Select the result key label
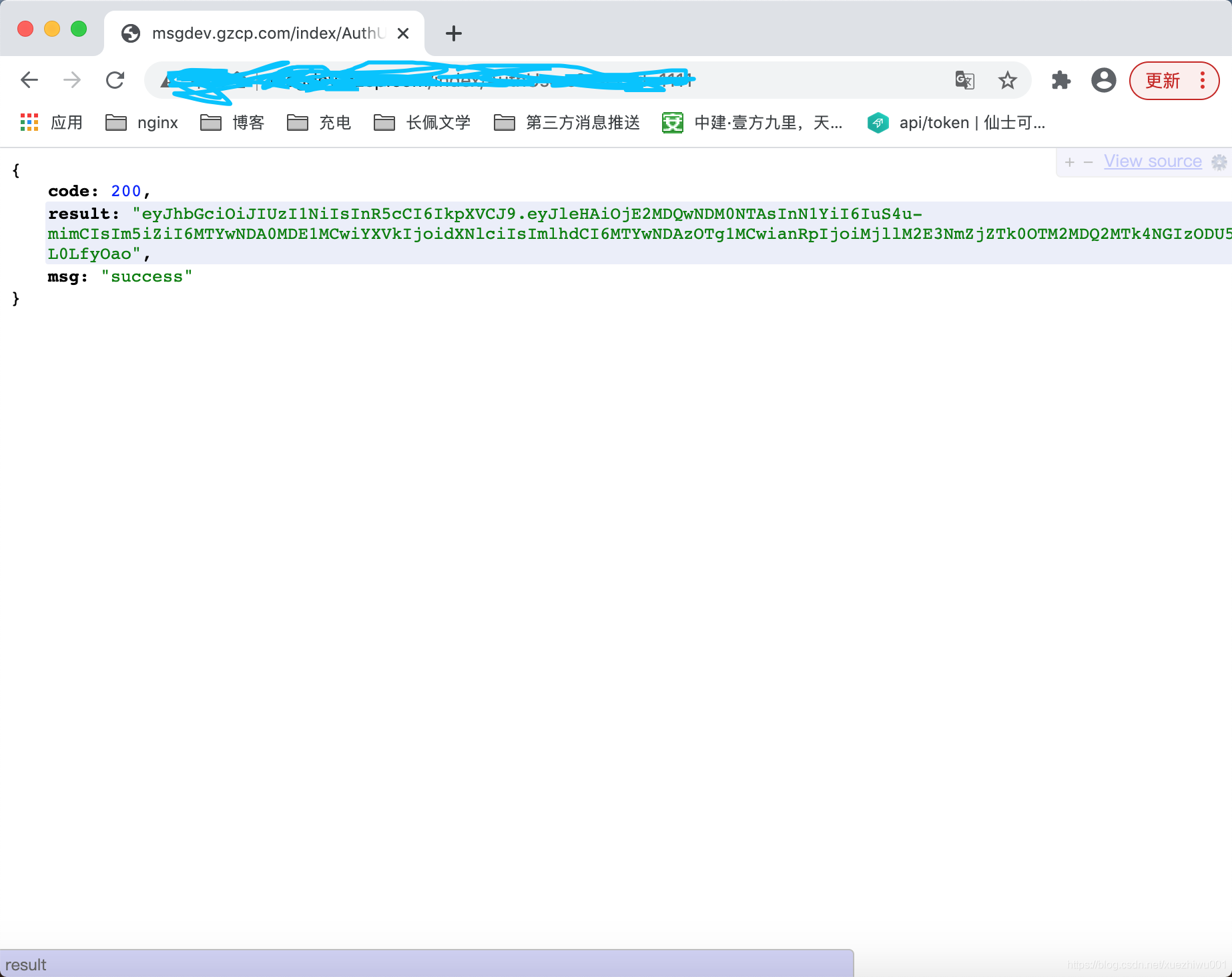 coord(83,214)
